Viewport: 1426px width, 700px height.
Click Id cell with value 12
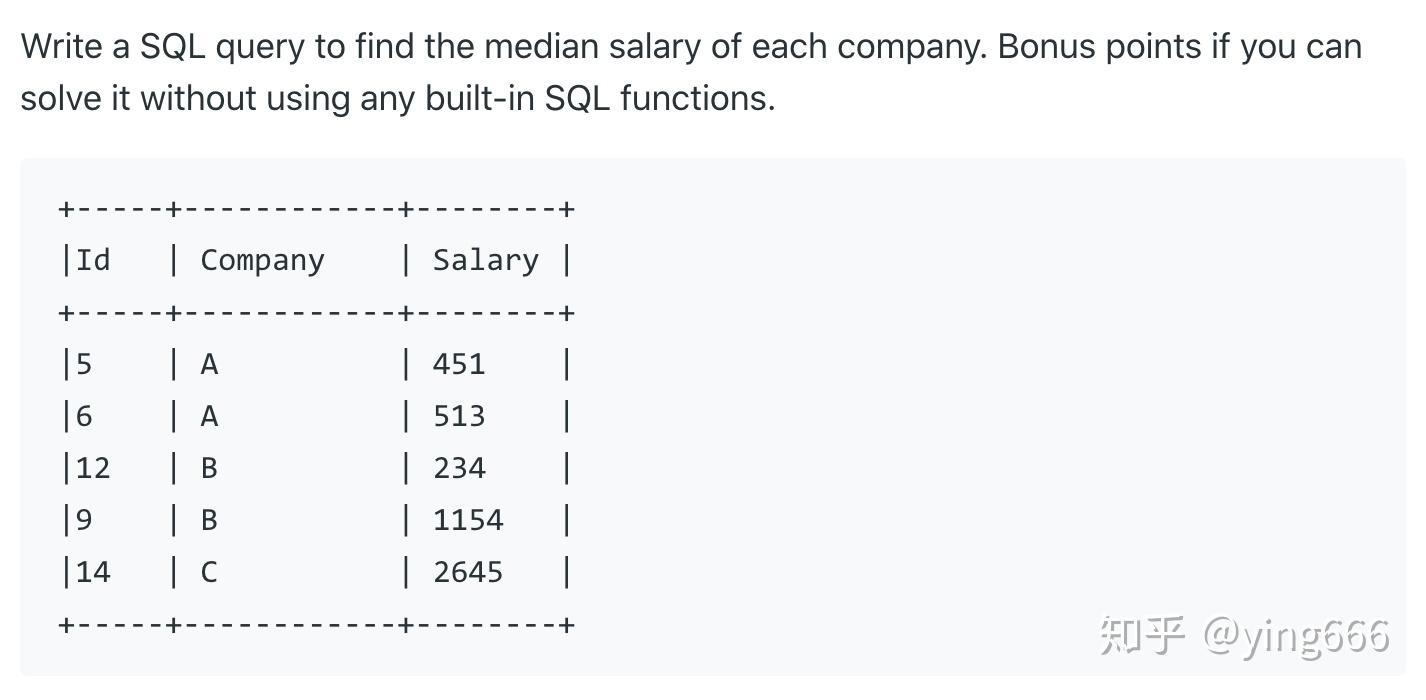(93, 468)
